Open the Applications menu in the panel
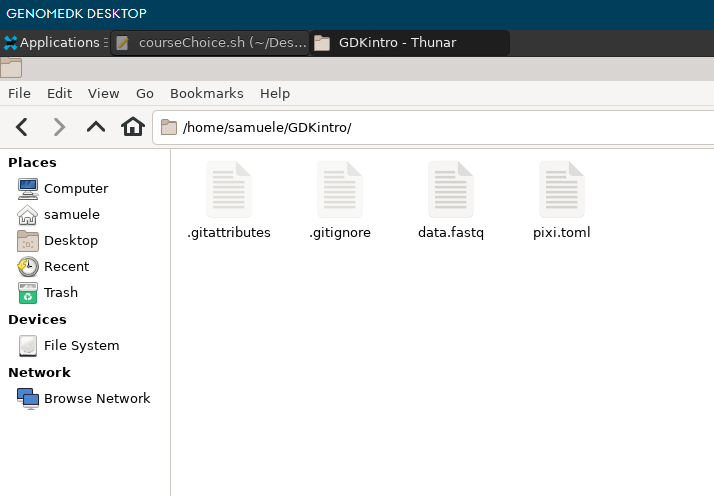Viewport: 714px width, 496px height. pyautogui.click(x=54, y=43)
